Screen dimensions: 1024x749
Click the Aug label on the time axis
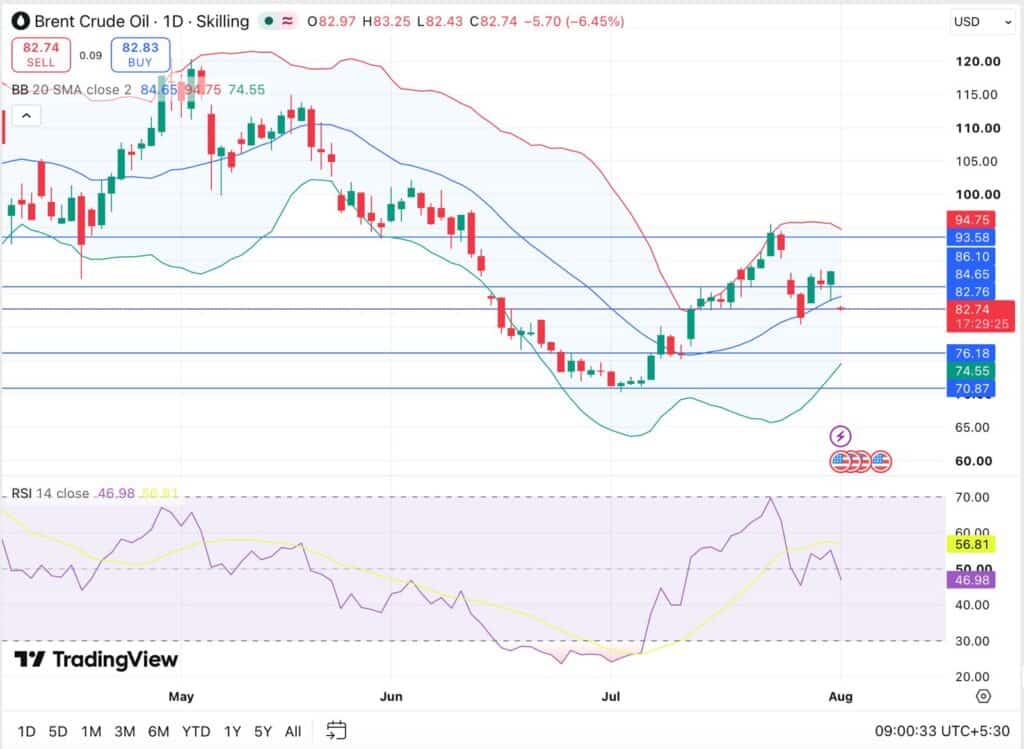pos(840,697)
